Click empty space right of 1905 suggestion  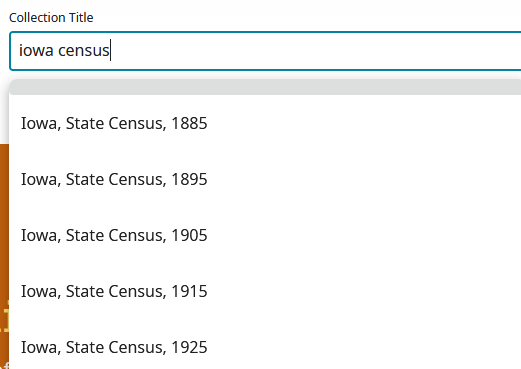coord(363,235)
